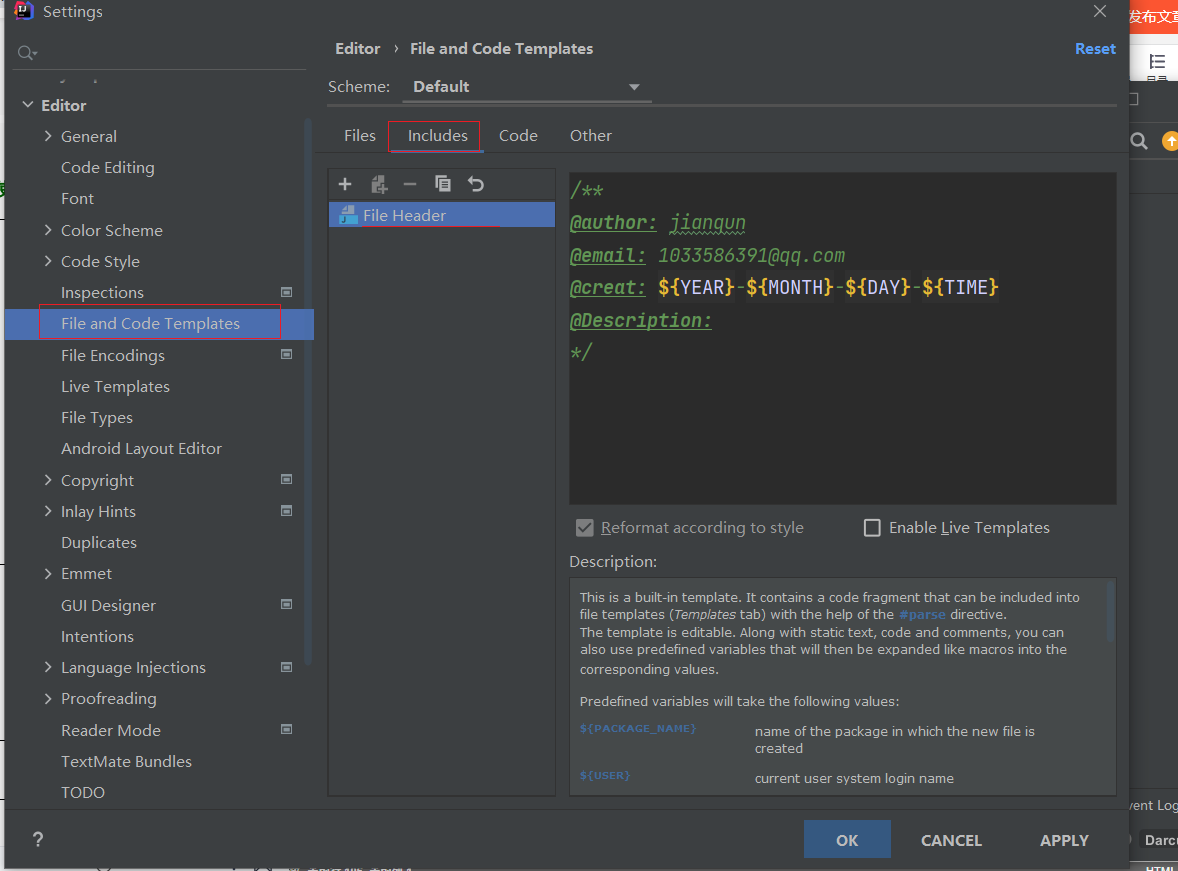Screen dimensions: 1178x871
Task: Select TODO in settings tree
Action: coord(83,793)
